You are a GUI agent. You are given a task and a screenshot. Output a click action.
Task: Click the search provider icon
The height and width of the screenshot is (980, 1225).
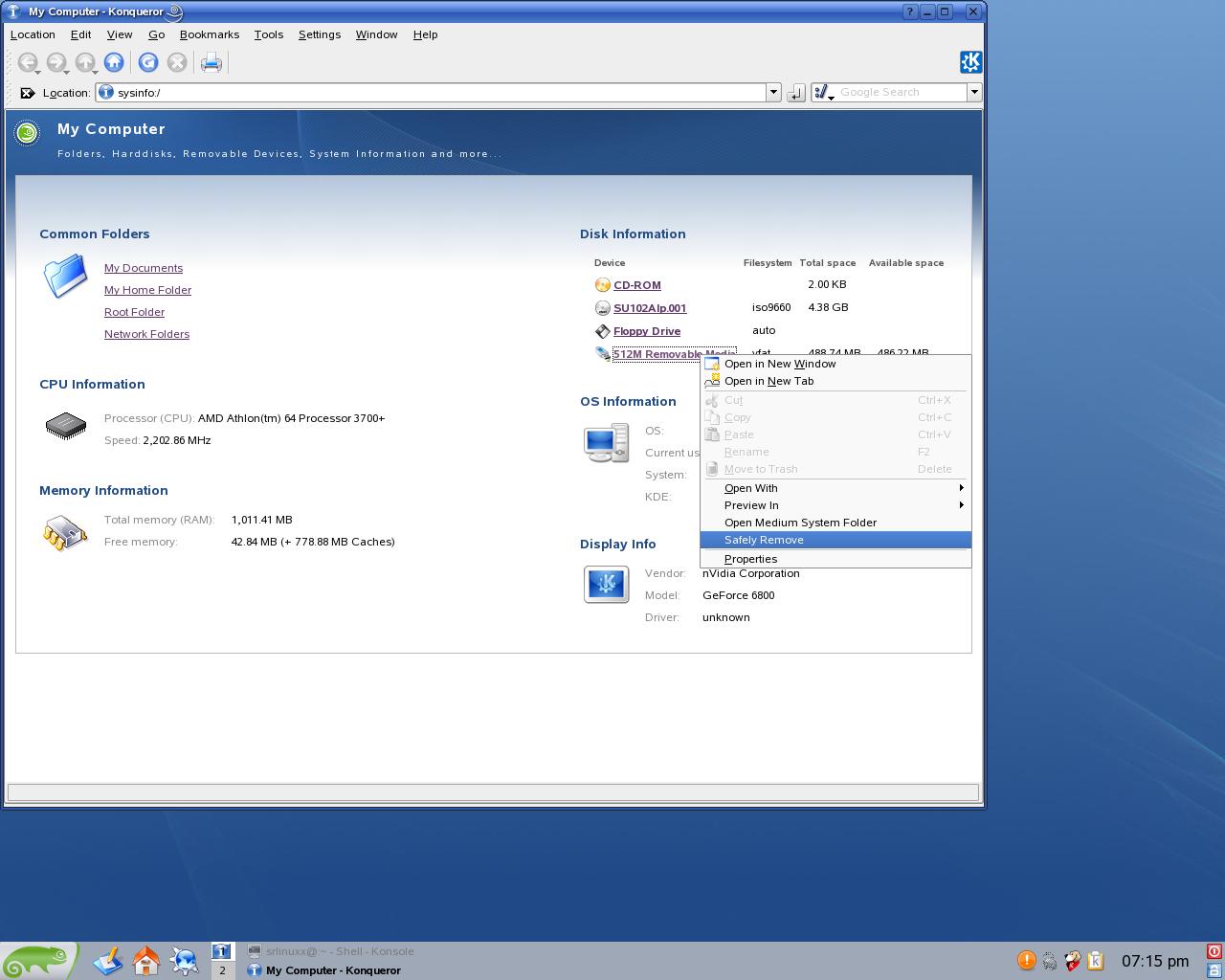[823, 93]
